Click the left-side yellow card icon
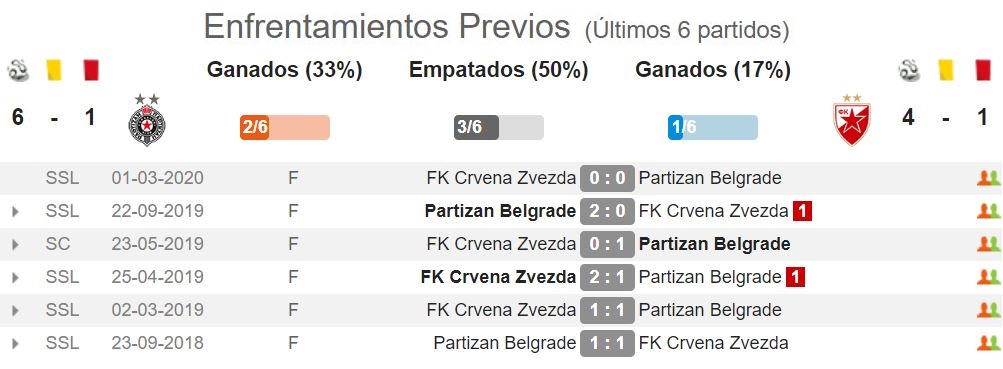This screenshot has width=1003, height=369. tap(54, 70)
